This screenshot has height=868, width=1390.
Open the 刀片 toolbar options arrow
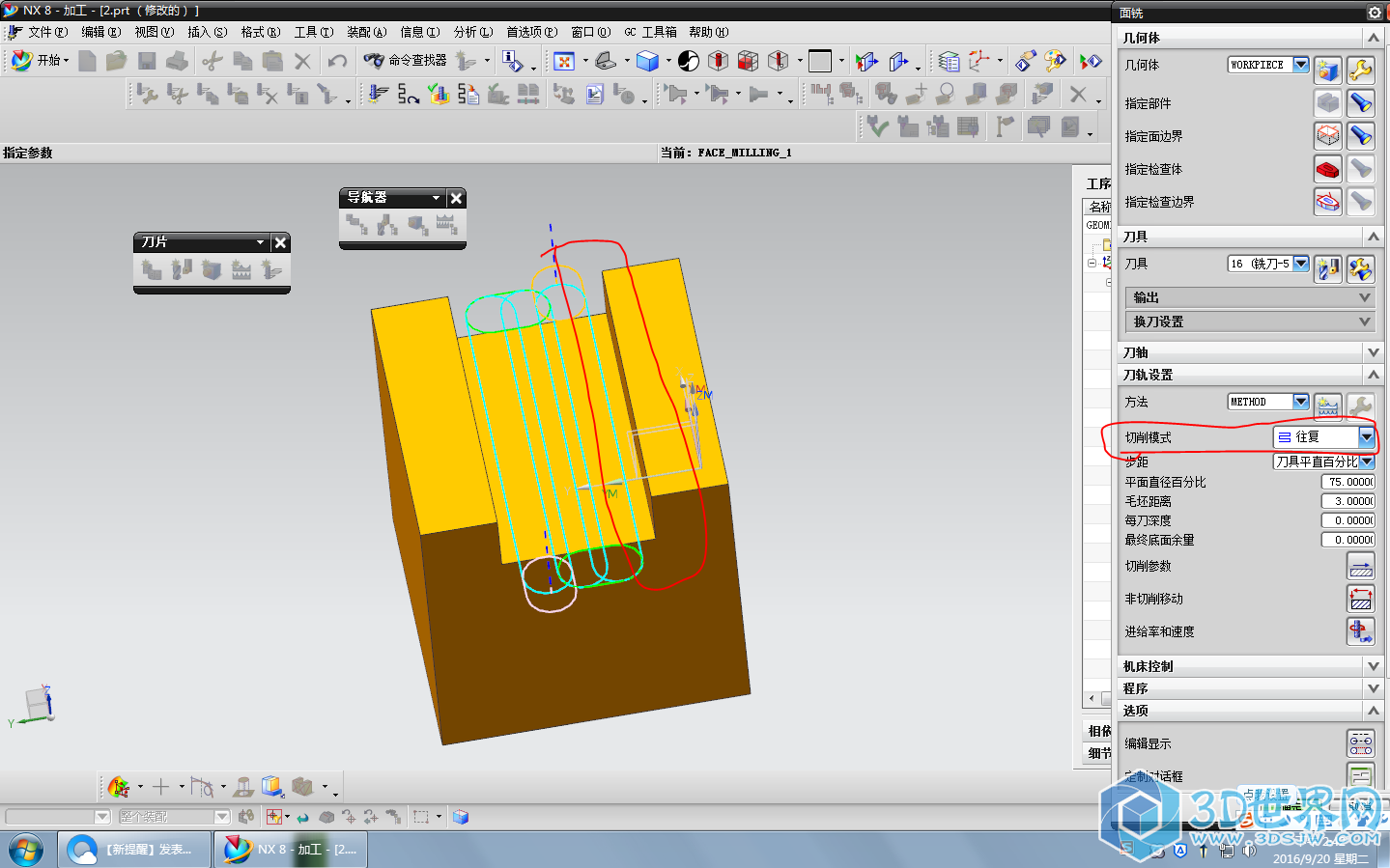coord(260,242)
